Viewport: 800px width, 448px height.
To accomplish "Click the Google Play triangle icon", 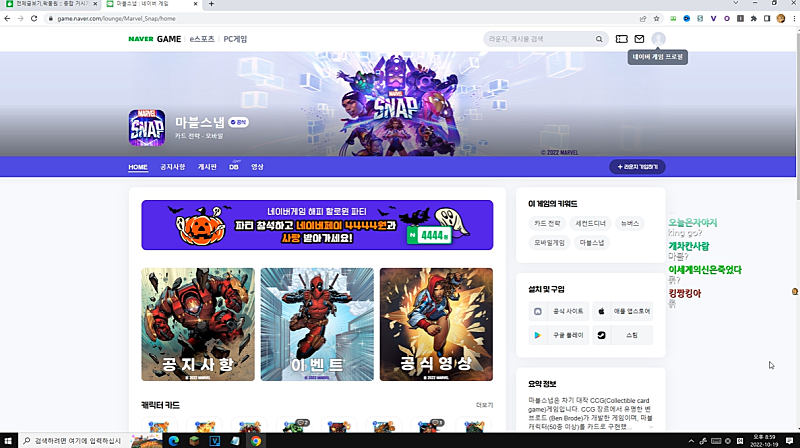I will tap(537, 335).
